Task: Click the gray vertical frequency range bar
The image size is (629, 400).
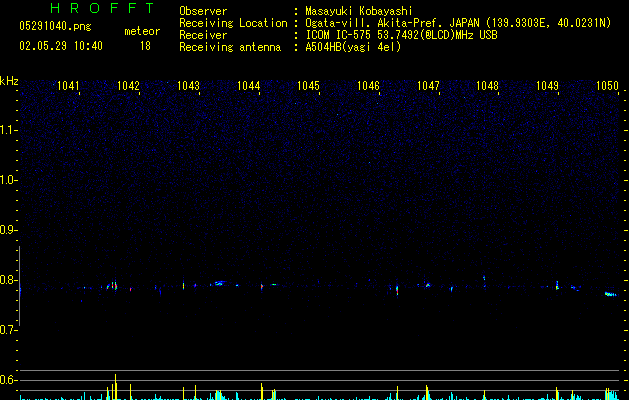Action: [20, 286]
